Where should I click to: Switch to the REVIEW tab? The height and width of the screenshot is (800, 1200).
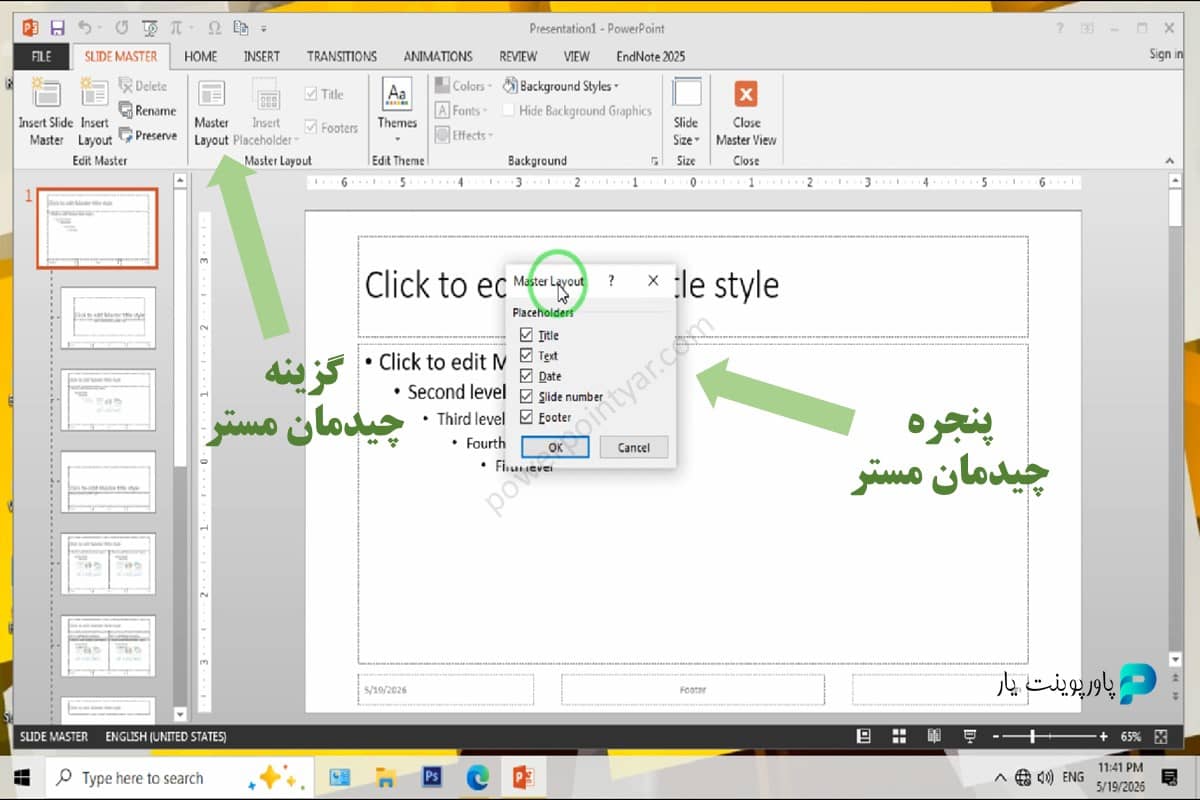[518, 56]
